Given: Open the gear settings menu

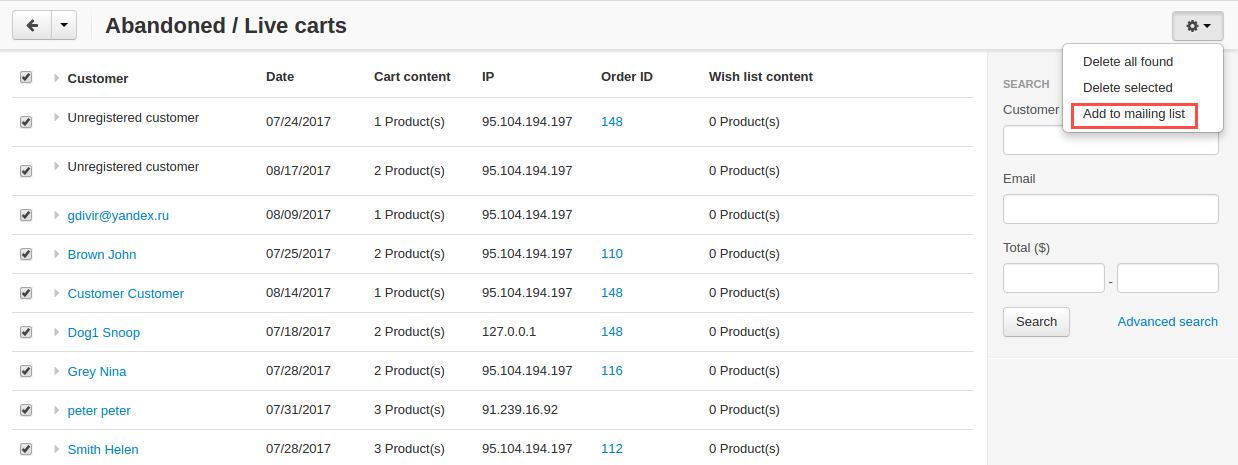Looking at the screenshot, I should coord(1198,26).
